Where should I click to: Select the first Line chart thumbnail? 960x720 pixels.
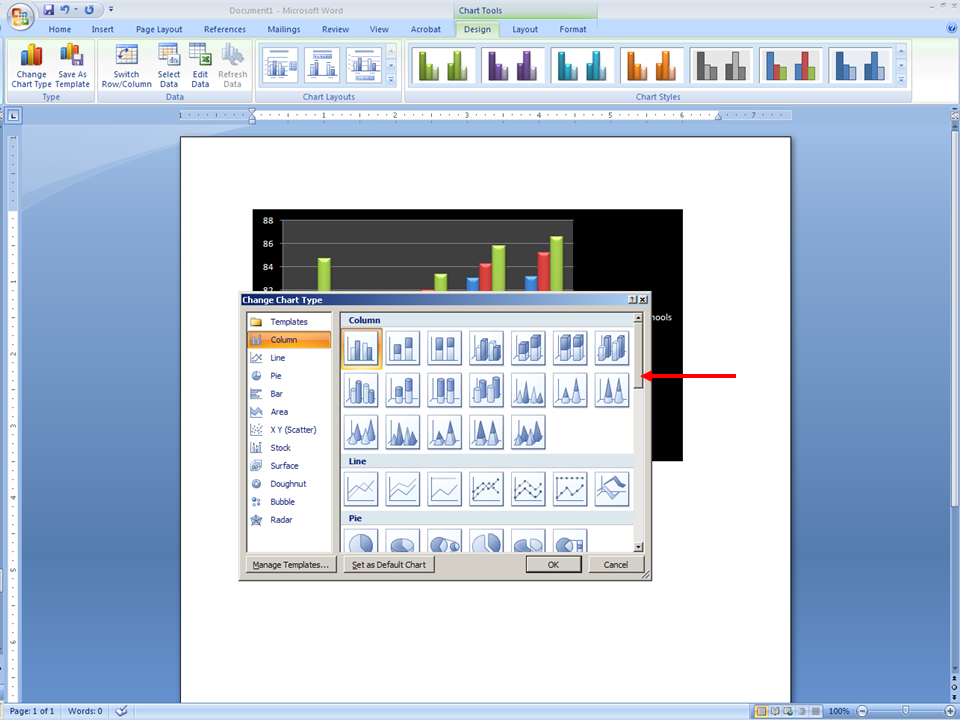361,489
